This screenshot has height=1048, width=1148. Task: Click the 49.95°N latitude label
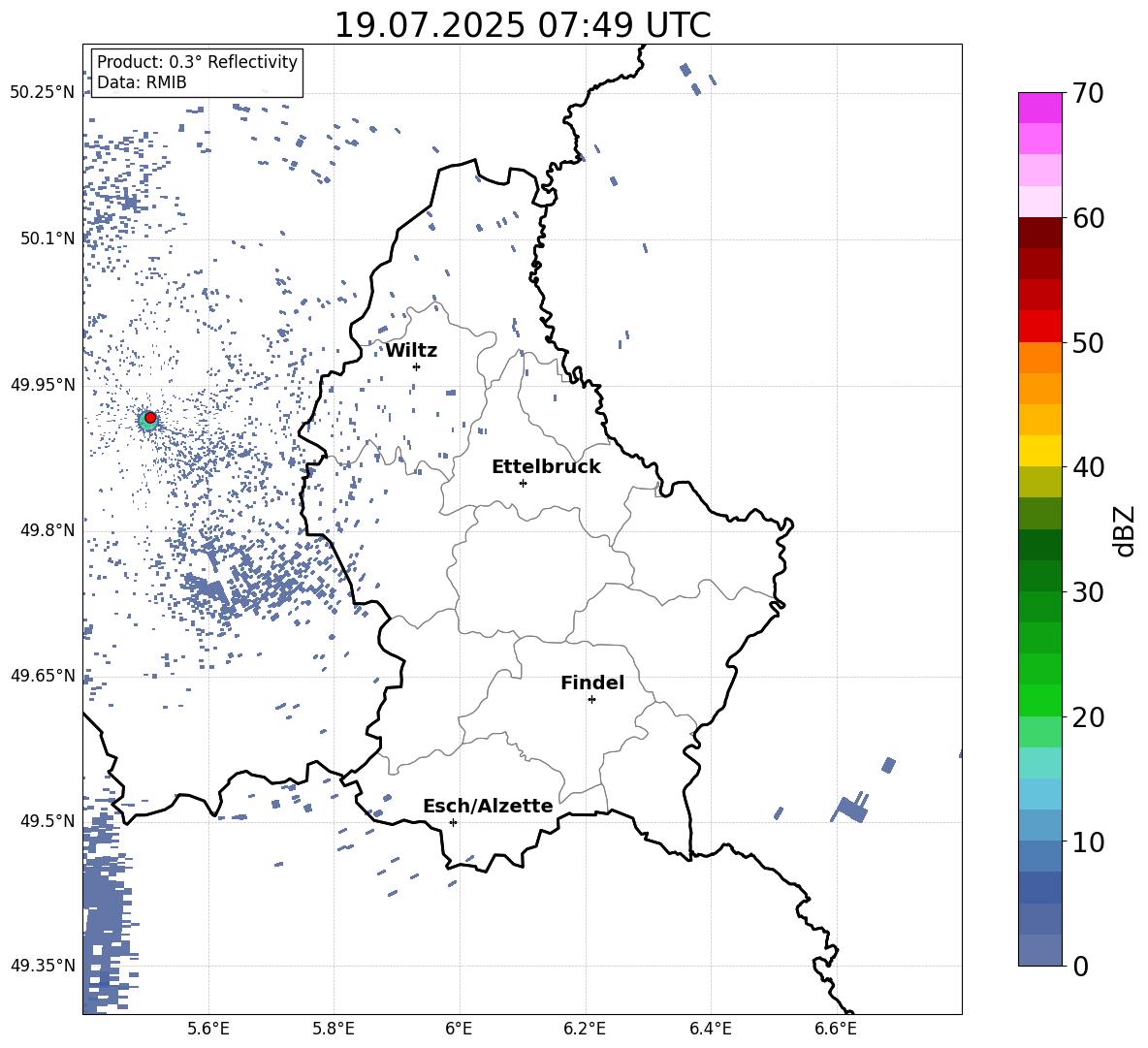click(43, 384)
